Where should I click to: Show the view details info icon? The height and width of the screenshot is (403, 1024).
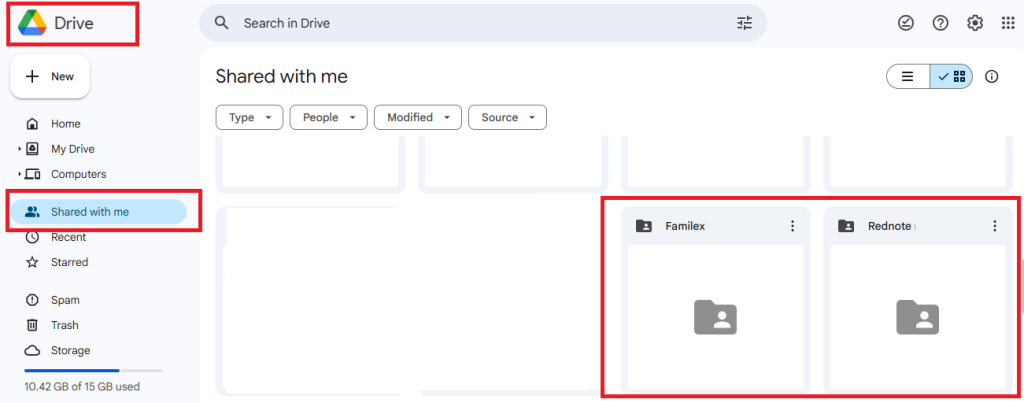tap(992, 77)
